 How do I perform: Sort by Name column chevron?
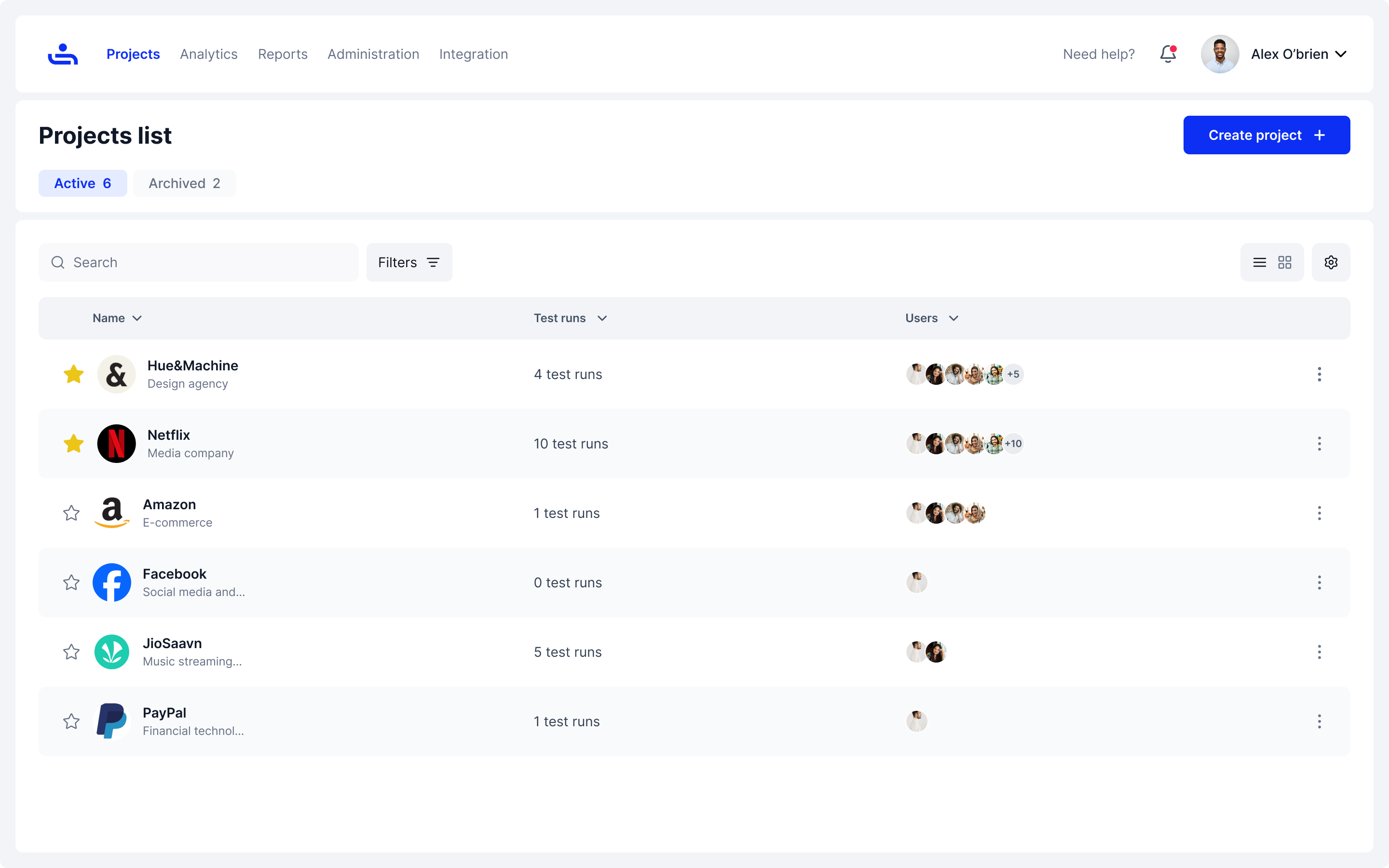point(136,319)
